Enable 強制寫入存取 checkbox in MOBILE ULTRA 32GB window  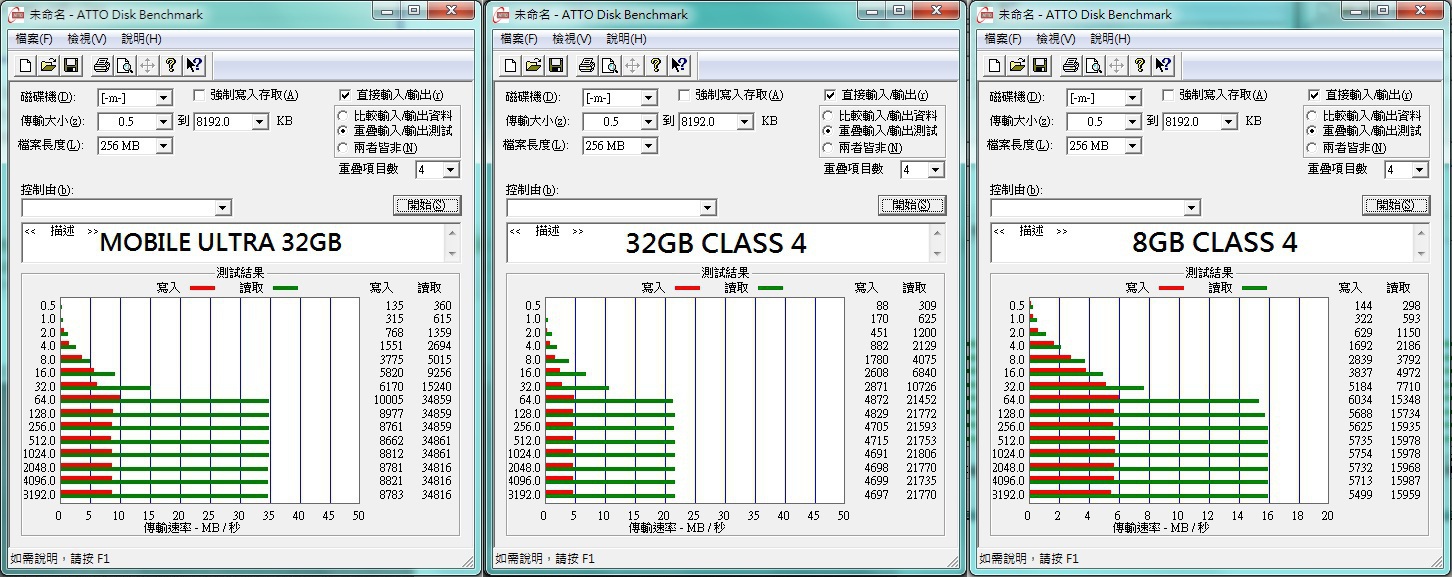coord(200,95)
